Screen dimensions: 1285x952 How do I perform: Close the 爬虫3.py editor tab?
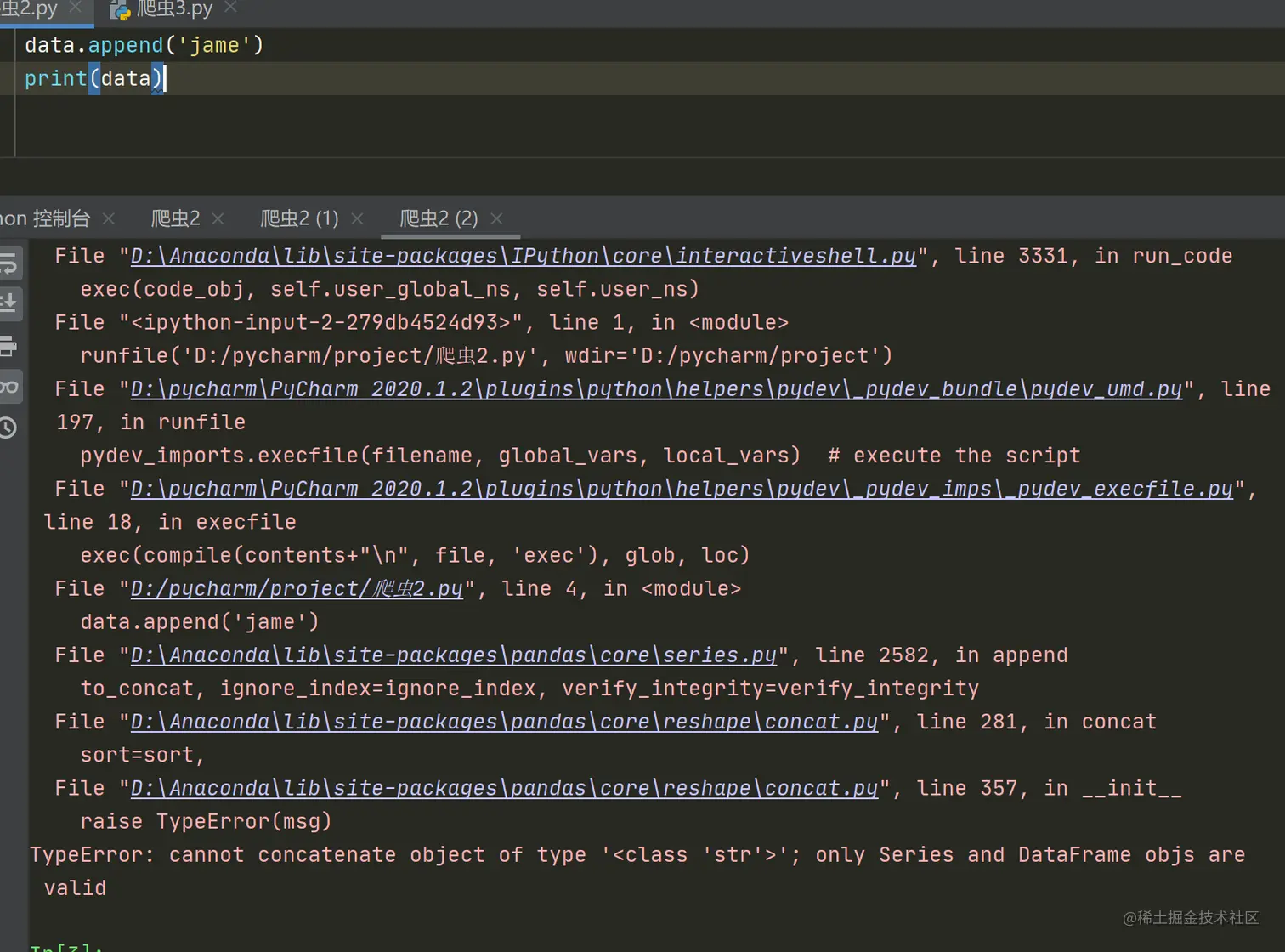[230, 8]
